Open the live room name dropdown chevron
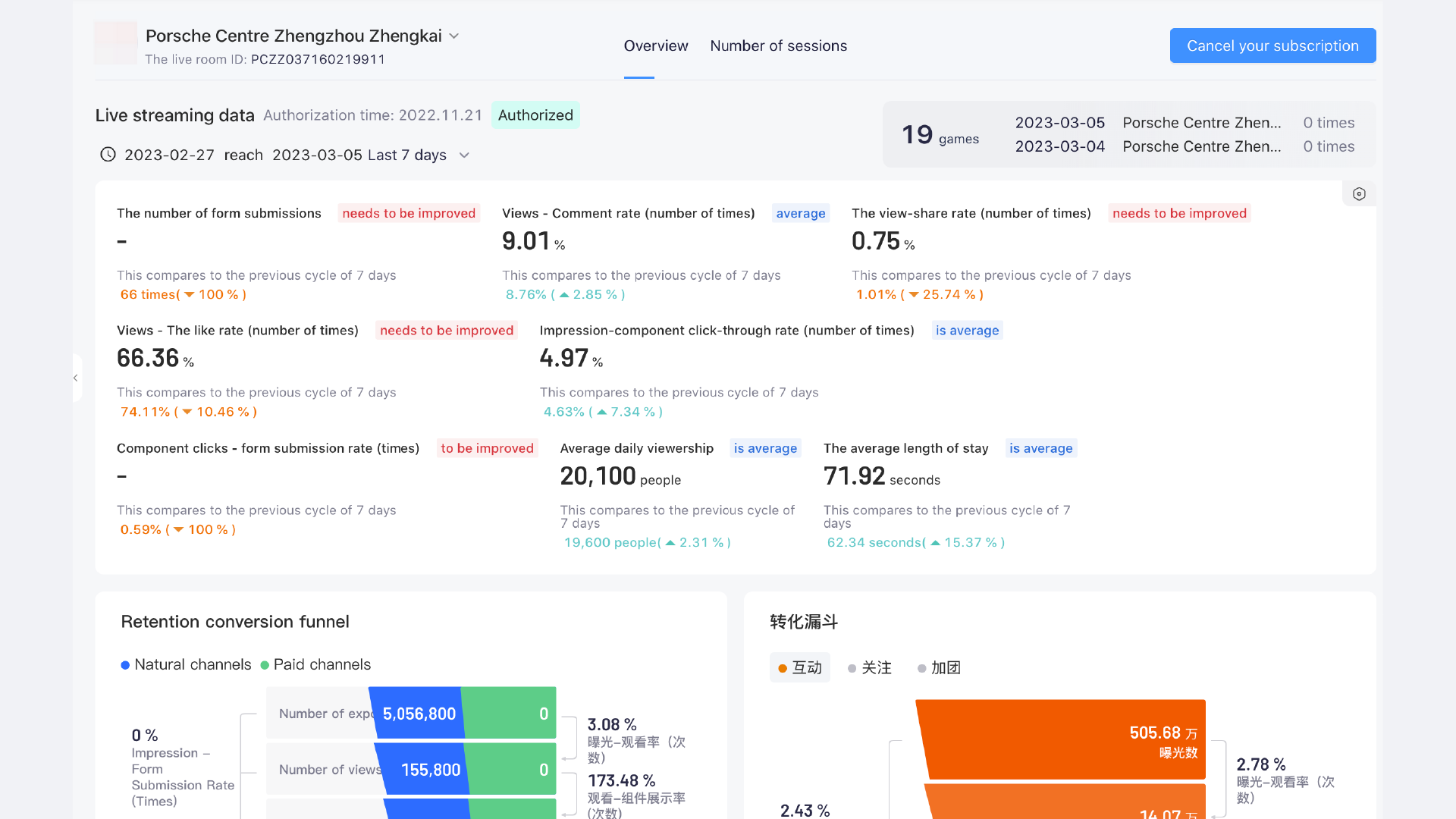Viewport: 1456px width, 819px height. tap(454, 36)
